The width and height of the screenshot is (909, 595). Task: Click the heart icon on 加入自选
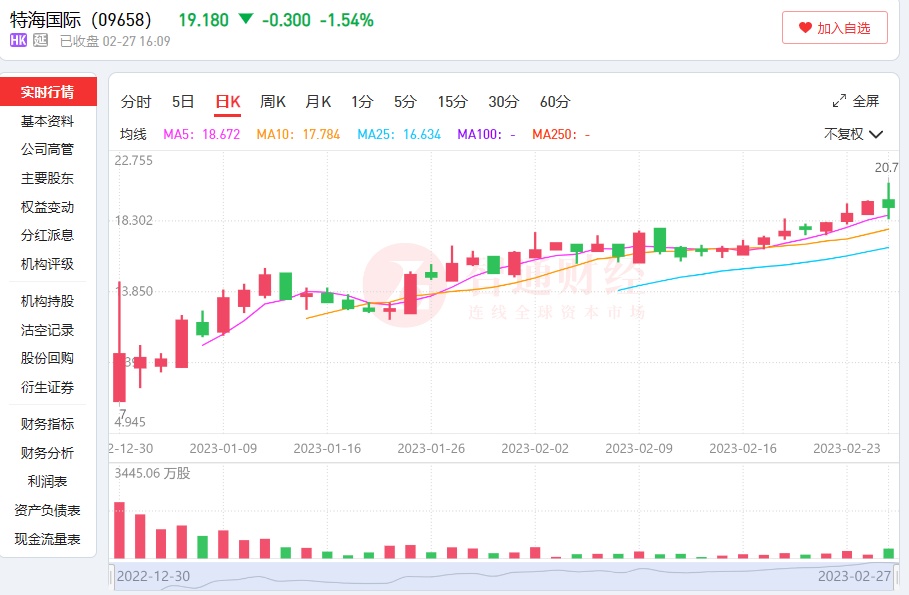[x=805, y=27]
